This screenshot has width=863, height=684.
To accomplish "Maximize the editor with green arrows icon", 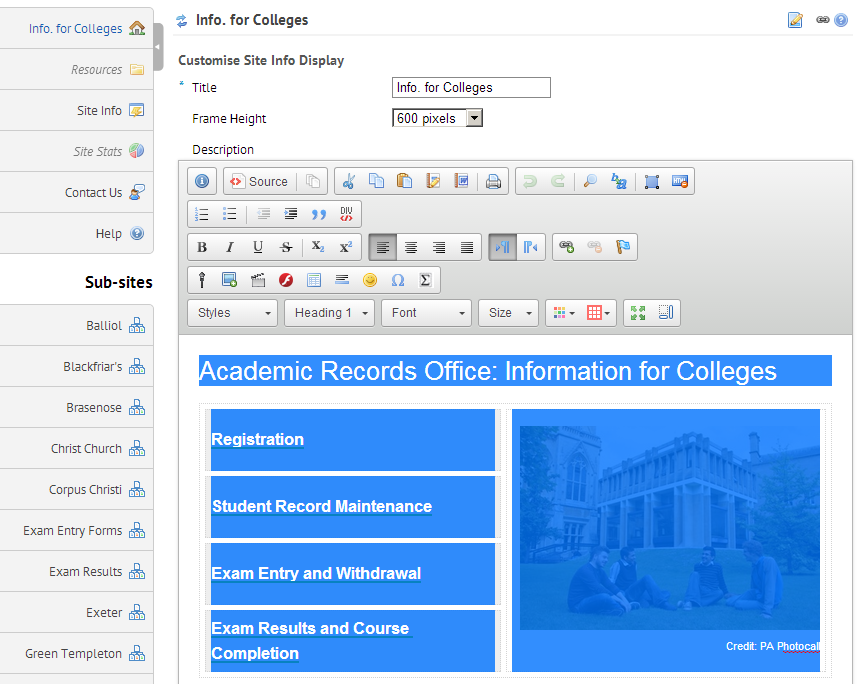I will (637, 313).
